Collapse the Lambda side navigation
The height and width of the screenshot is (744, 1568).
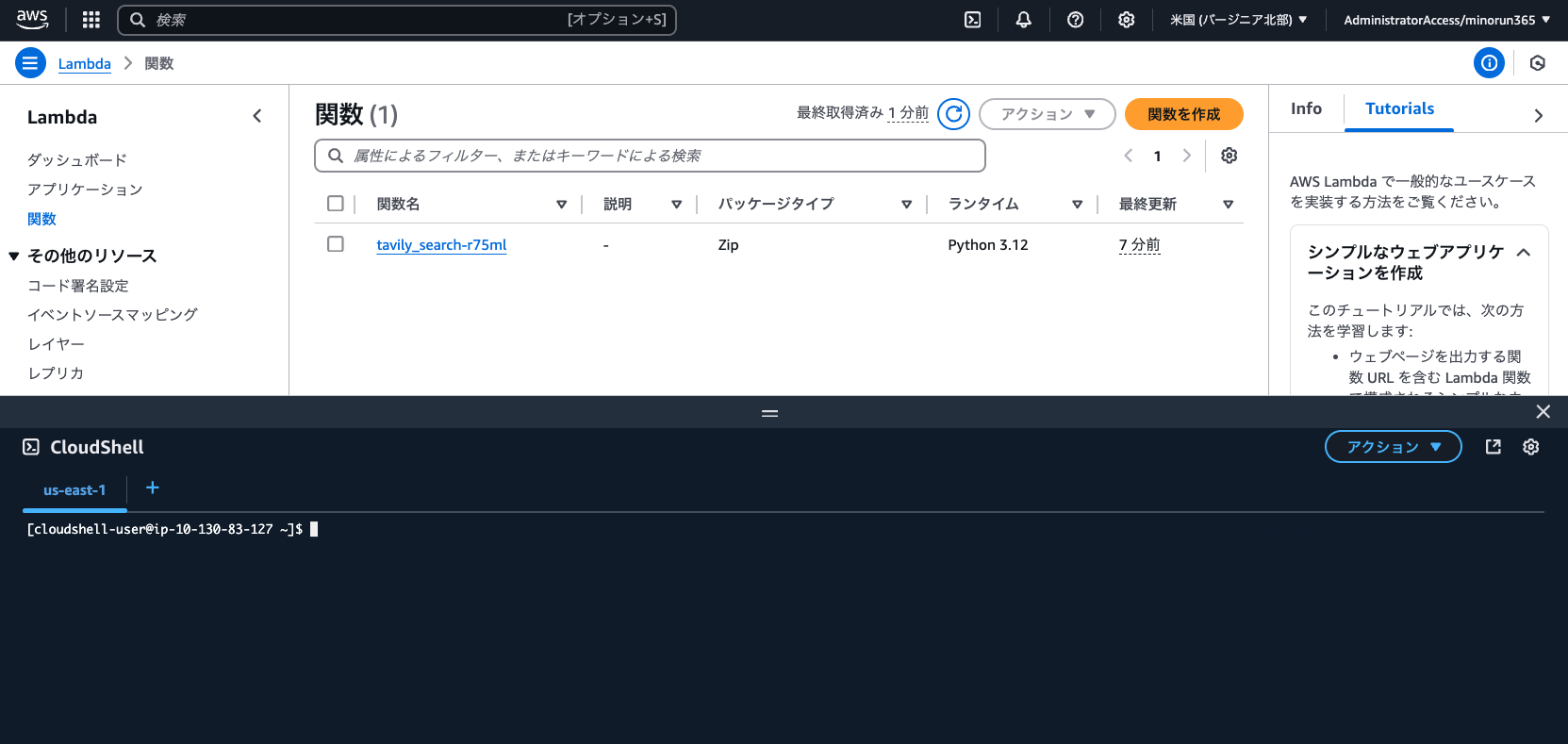tap(257, 116)
